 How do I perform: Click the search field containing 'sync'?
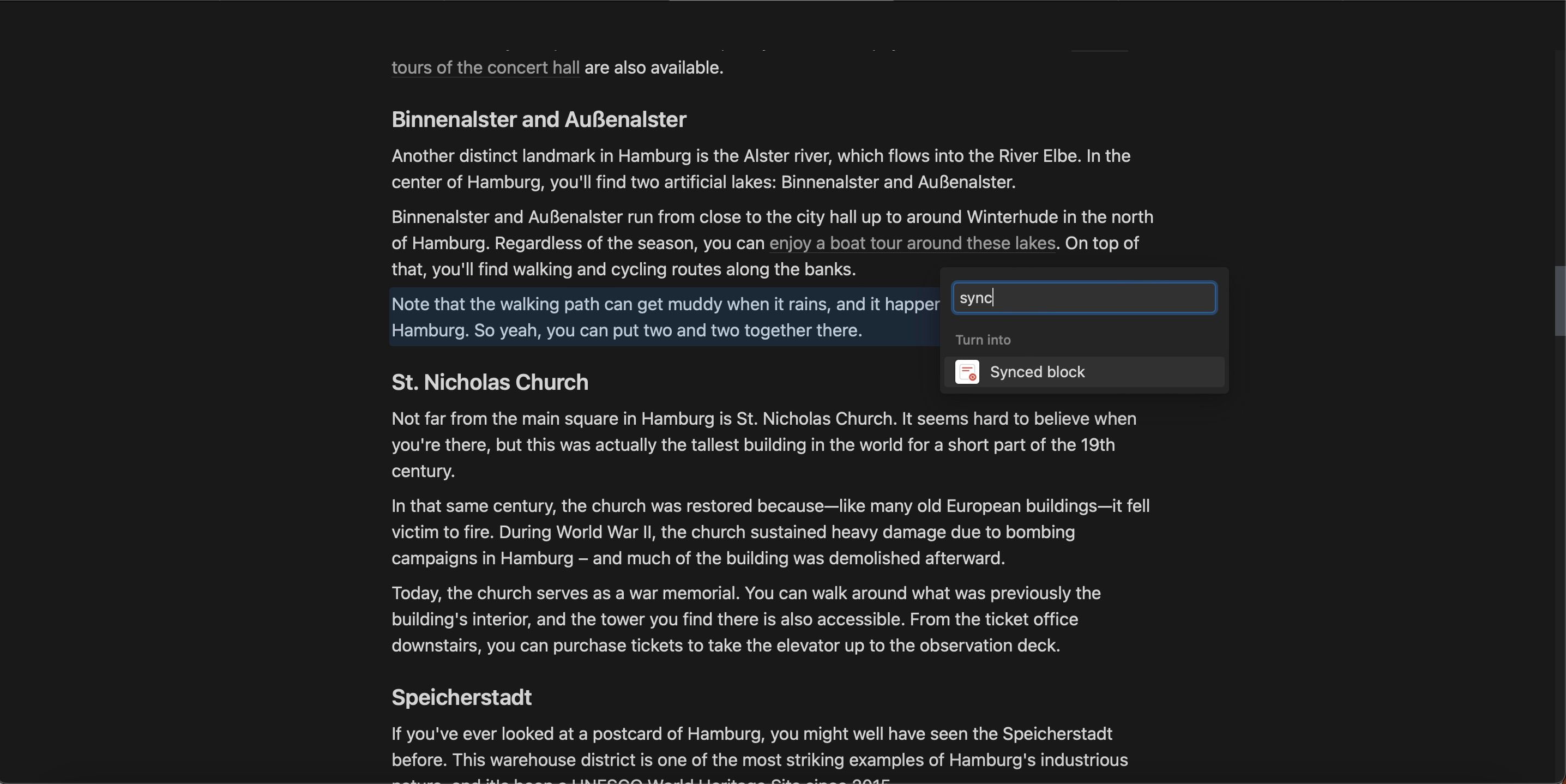coord(1083,298)
